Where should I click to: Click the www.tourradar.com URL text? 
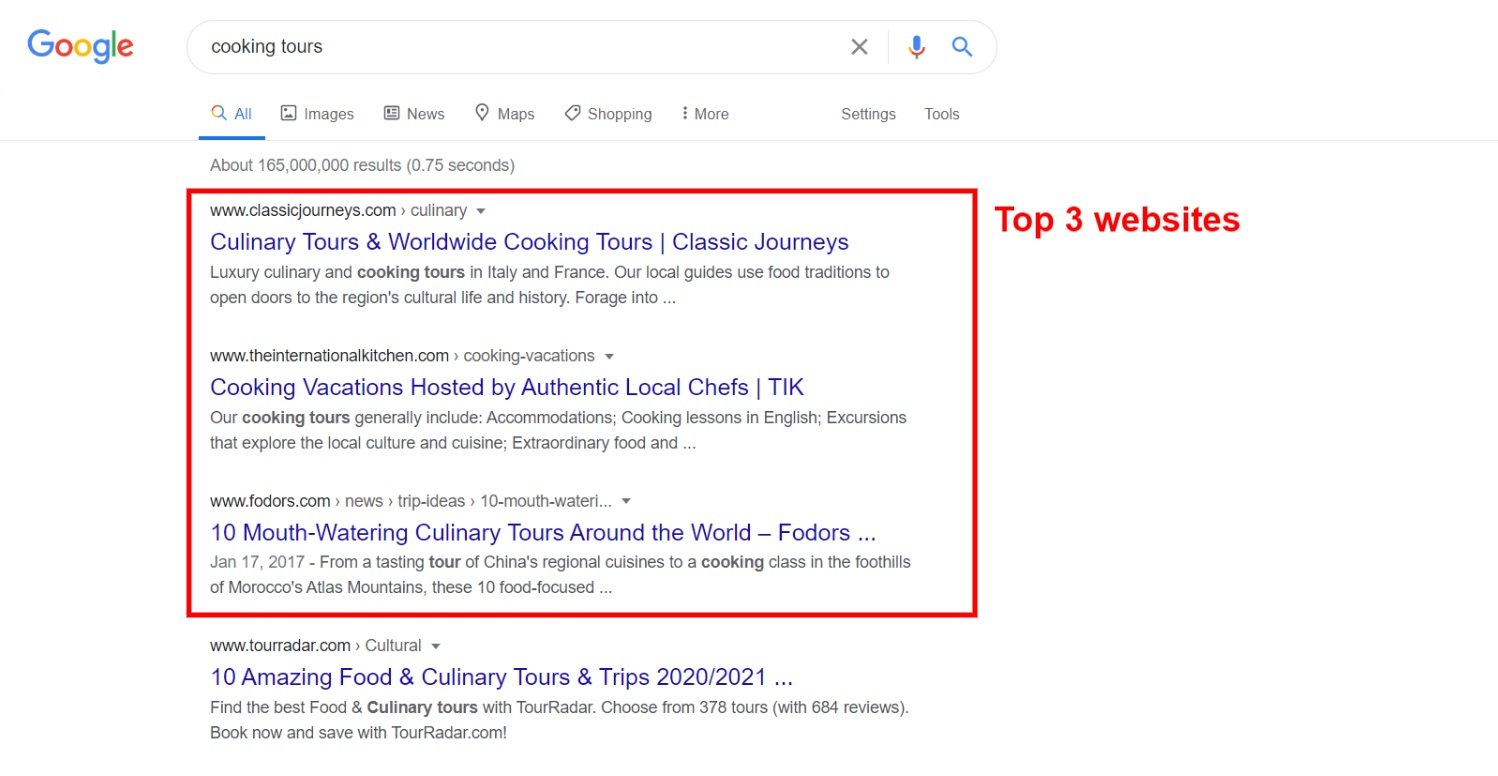(280, 645)
